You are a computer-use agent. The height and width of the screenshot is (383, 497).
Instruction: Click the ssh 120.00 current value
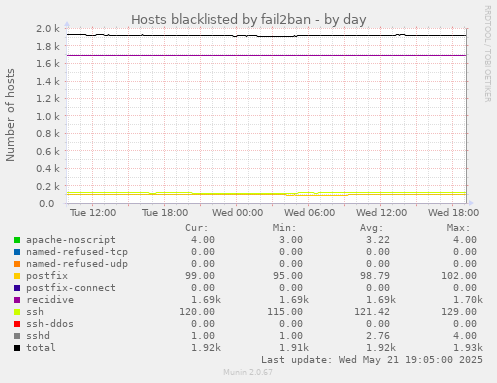point(197,312)
